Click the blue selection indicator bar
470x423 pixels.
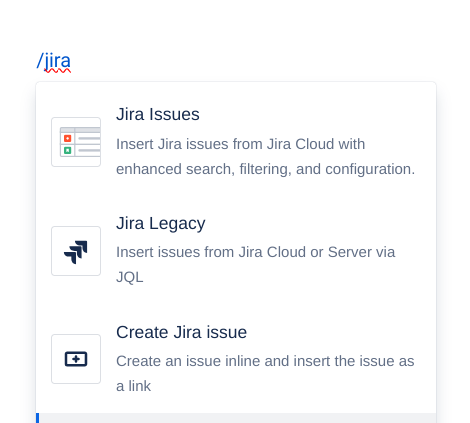click(37, 418)
